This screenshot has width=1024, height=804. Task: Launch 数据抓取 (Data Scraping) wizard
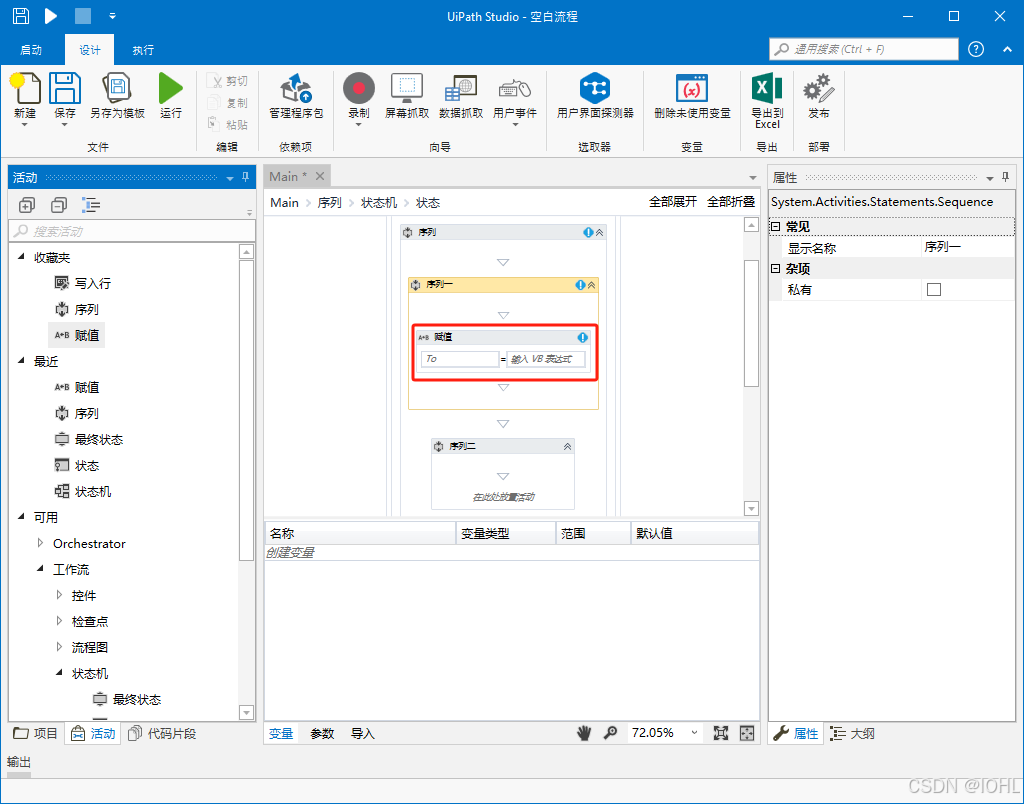[x=461, y=89]
